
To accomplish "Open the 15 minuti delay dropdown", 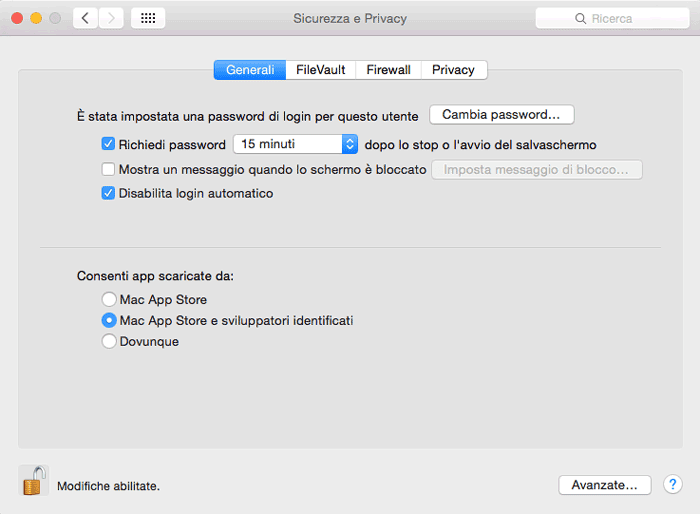I will [295, 144].
